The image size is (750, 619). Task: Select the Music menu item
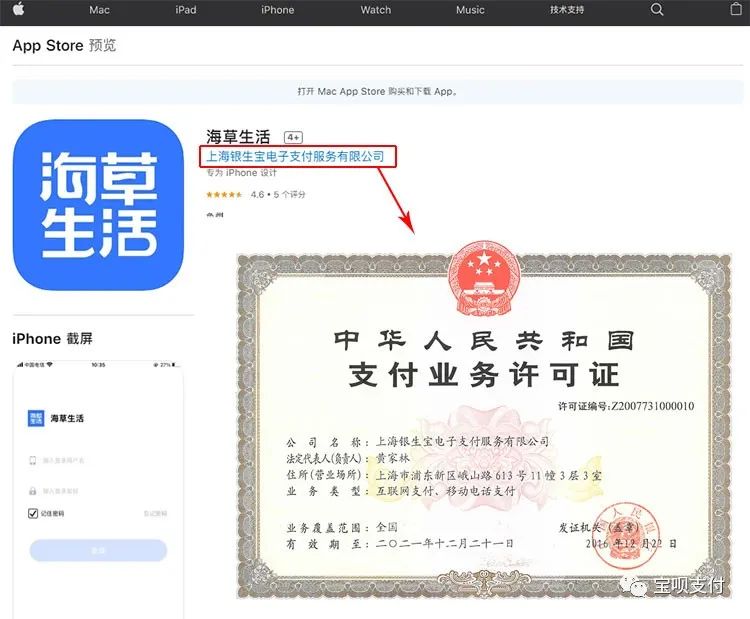click(x=470, y=10)
